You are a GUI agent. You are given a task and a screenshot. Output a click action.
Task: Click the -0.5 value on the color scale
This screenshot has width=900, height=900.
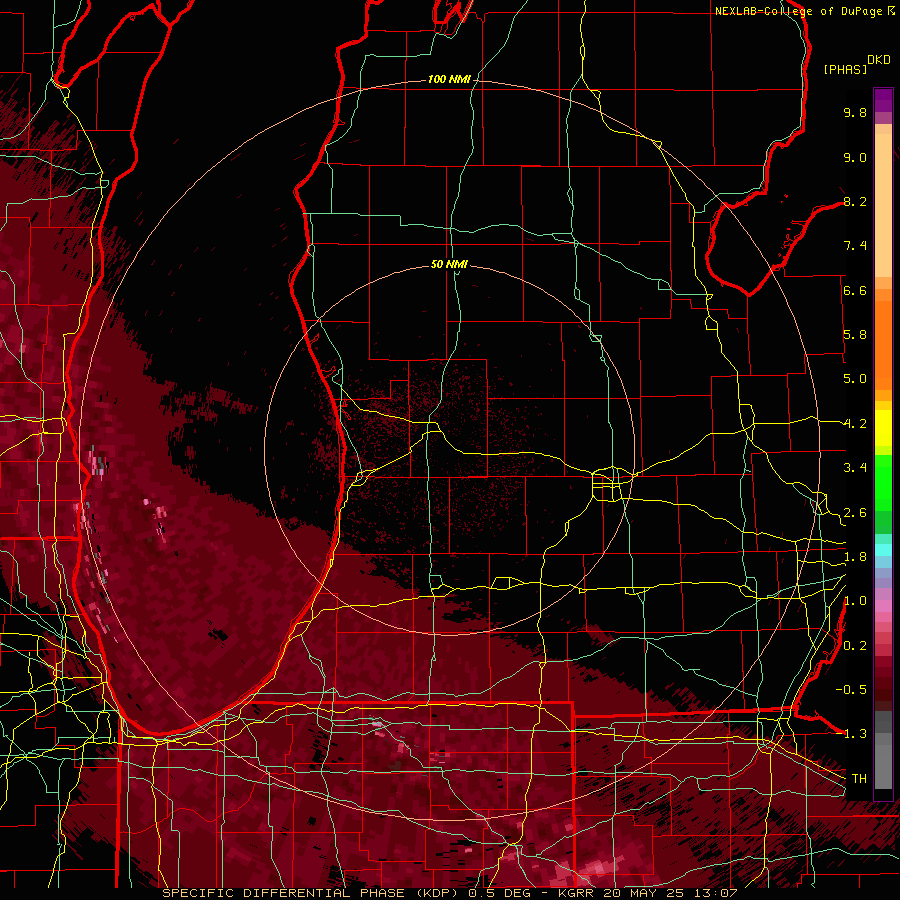[851, 690]
